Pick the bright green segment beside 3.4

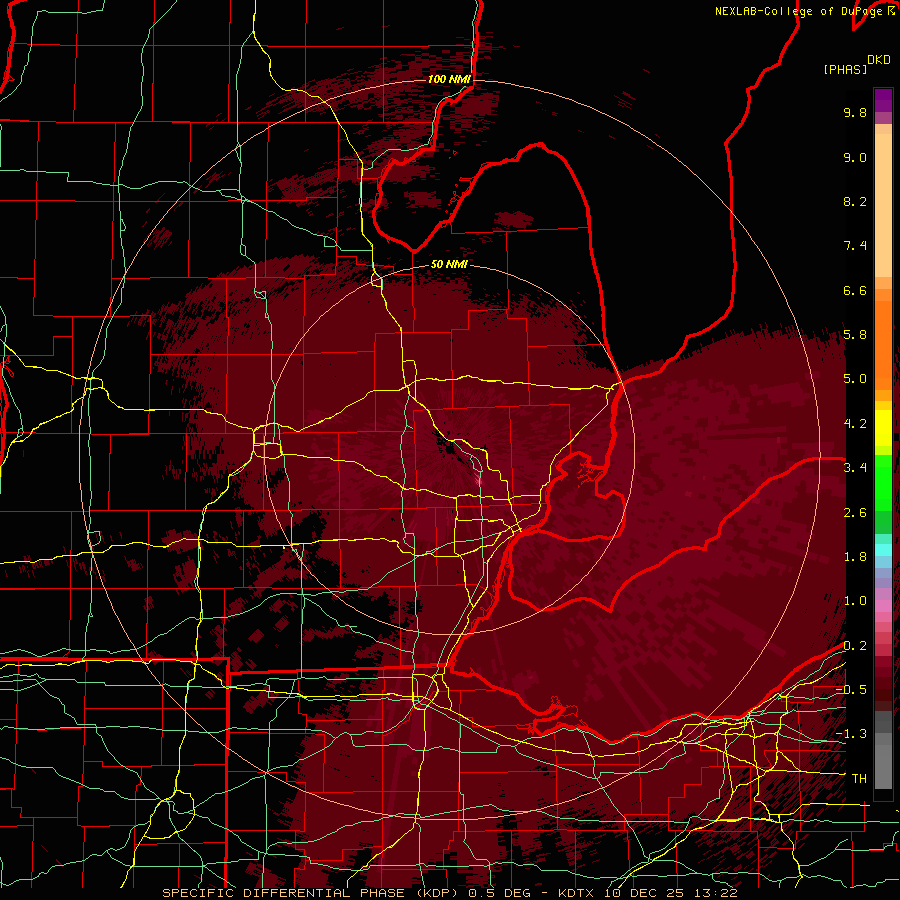(x=883, y=482)
